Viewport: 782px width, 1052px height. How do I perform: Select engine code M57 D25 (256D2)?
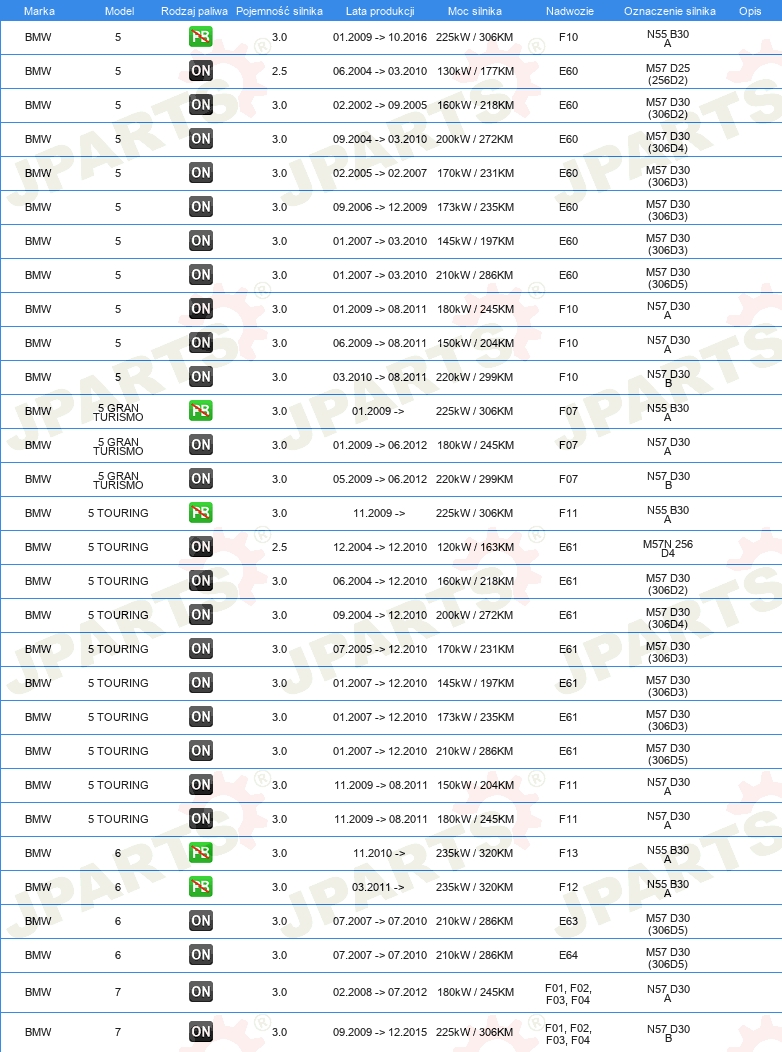[668, 74]
